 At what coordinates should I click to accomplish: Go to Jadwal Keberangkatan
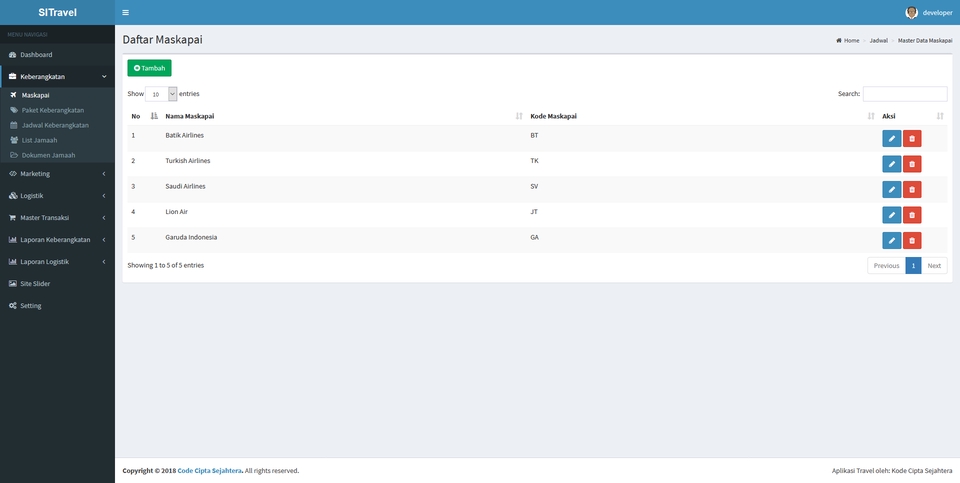[x=58, y=125]
